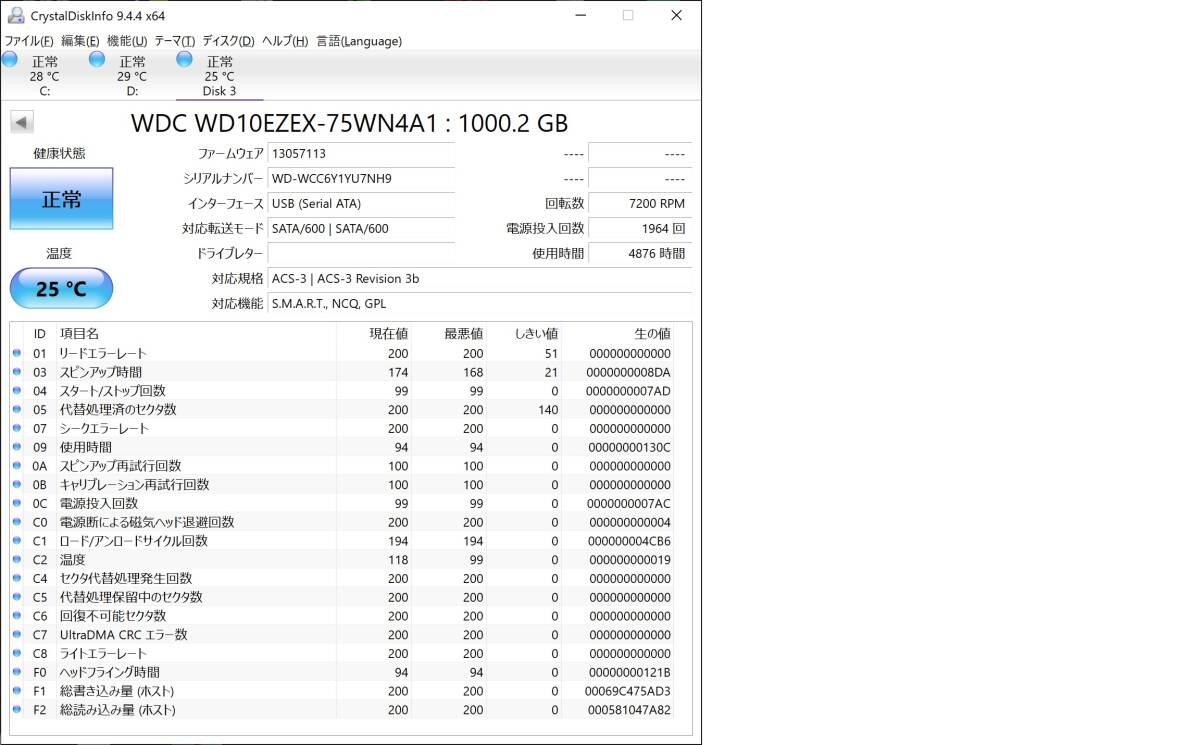1200x745 pixels.
Task: Click status dot for ライトエラーレート row
Action: 17,653
